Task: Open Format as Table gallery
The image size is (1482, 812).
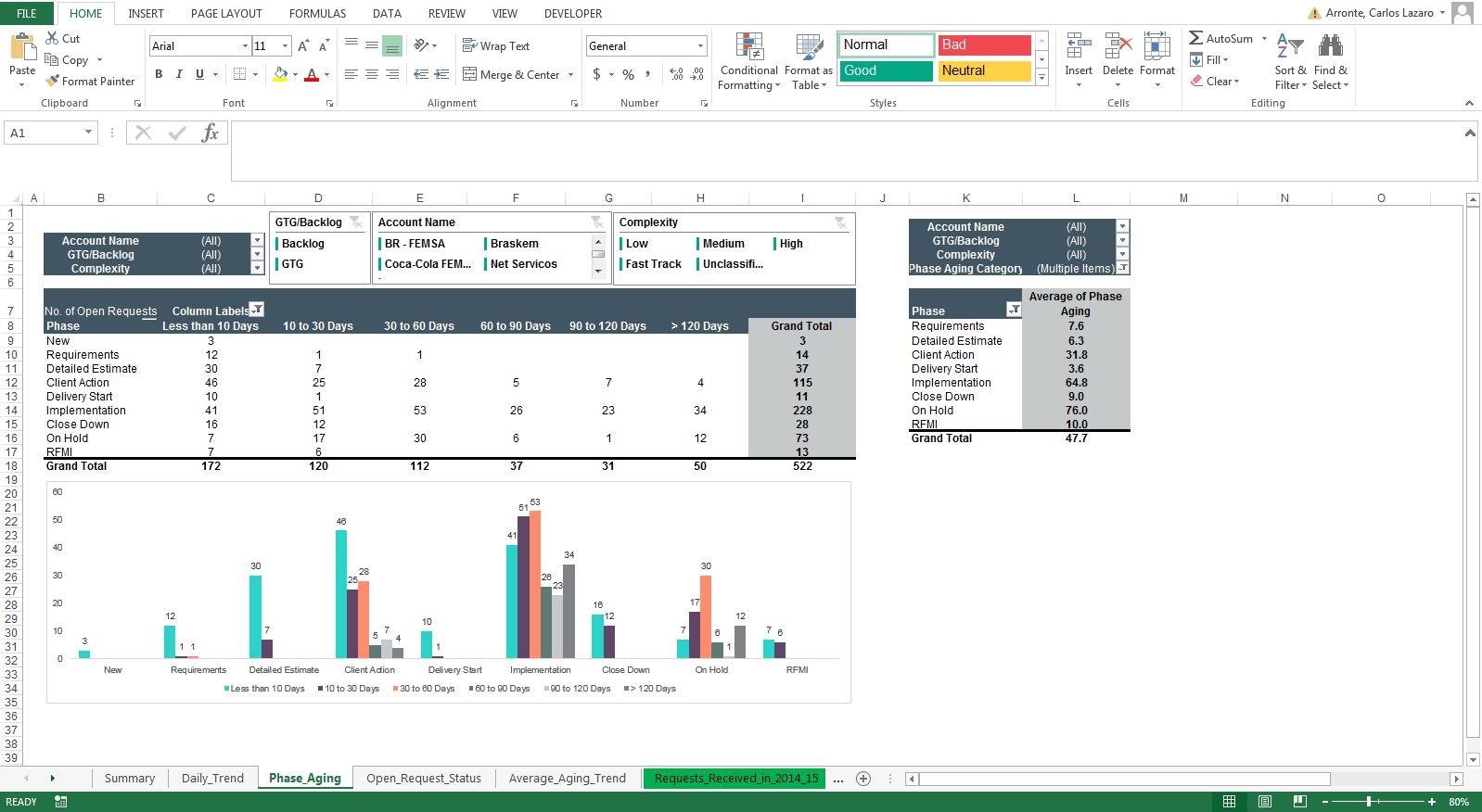Action: click(809, 61)
